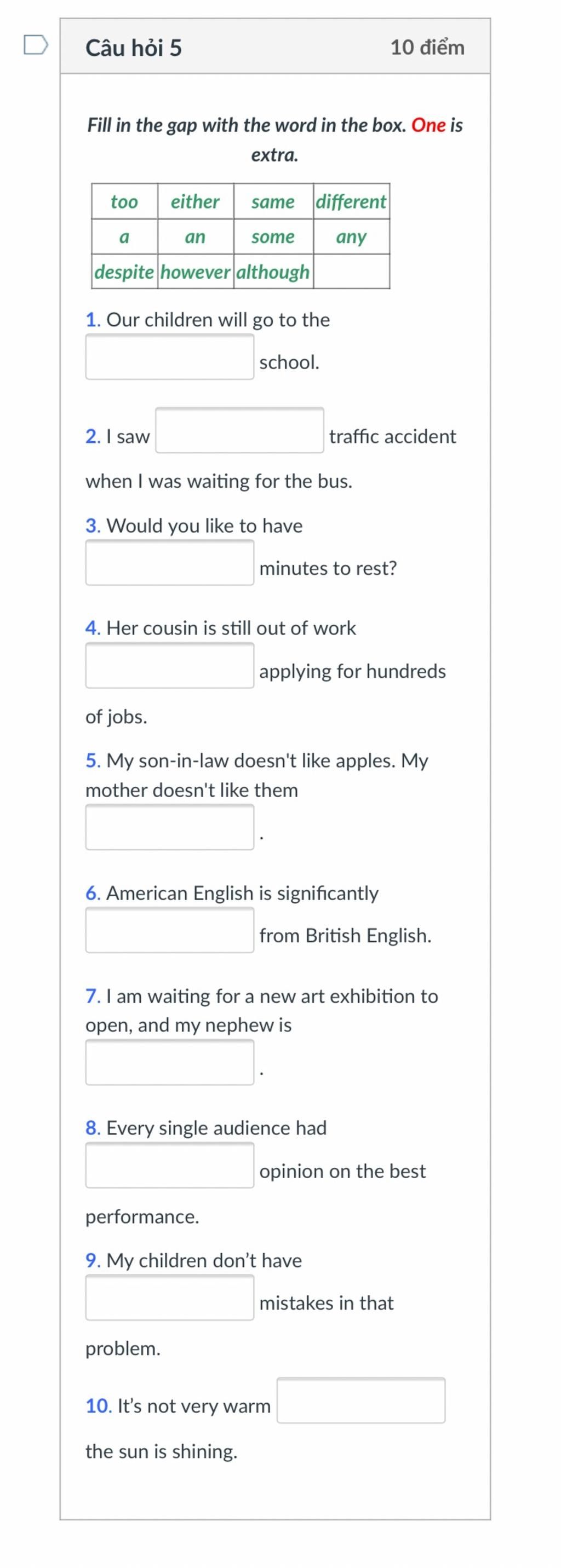Click the word 'too' in the word box
The image size is (561, 1568).
tap(124, 201)
